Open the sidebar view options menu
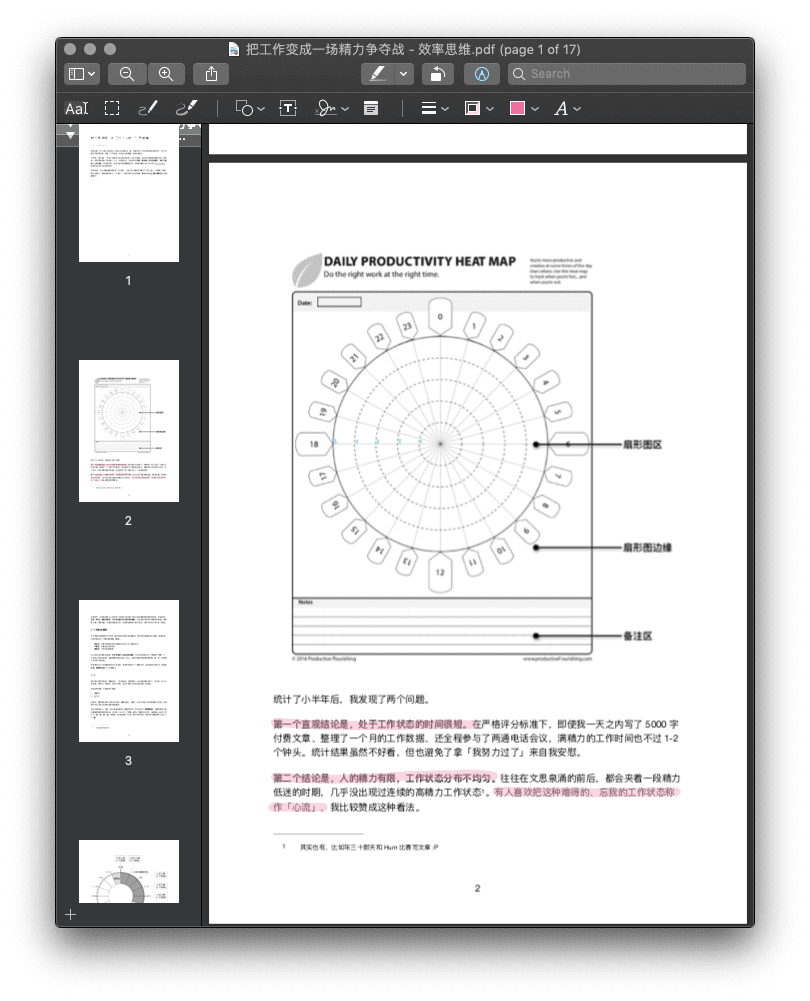Screen dimensions: 810x1001 81,74
